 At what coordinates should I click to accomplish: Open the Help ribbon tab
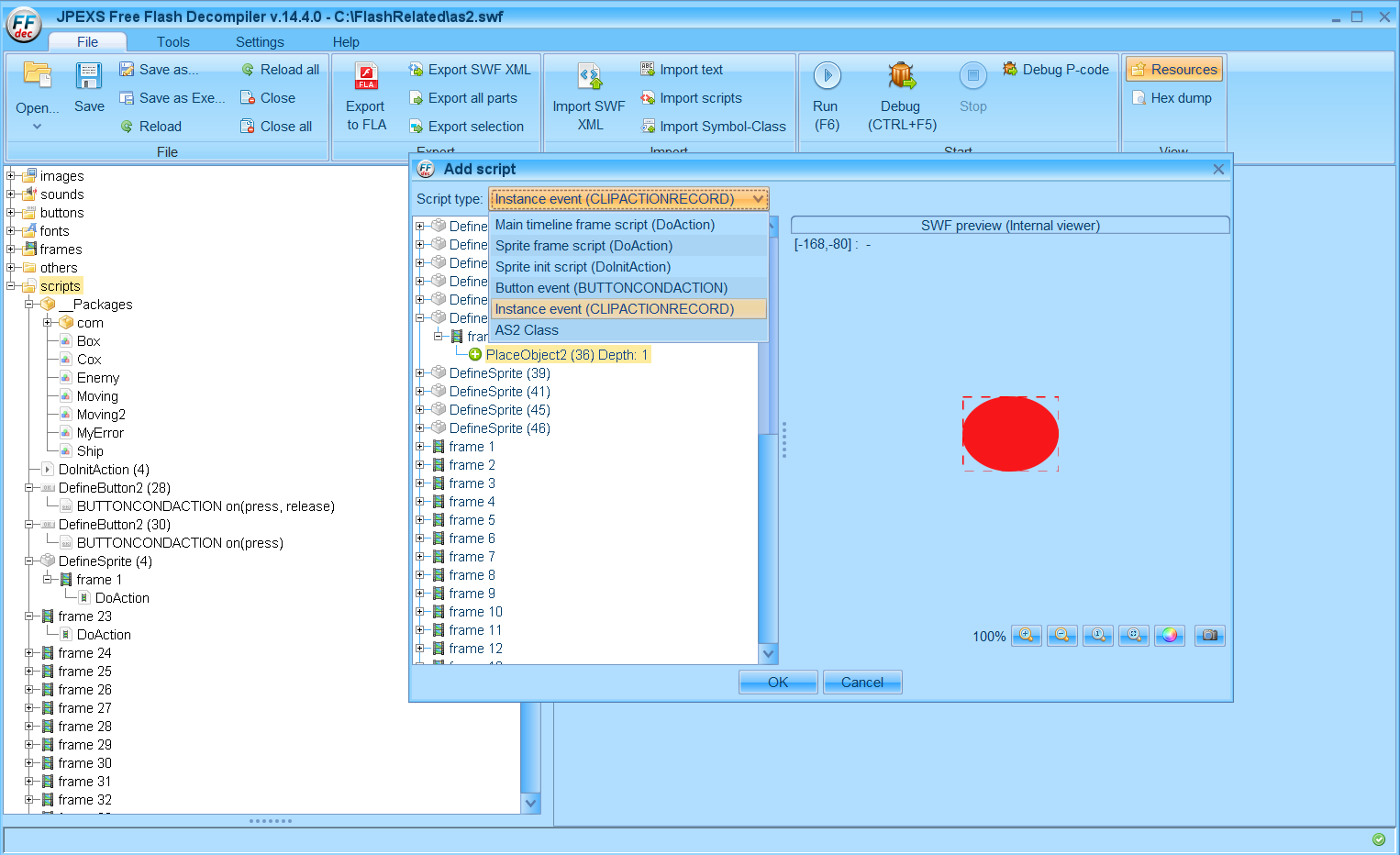pos(346,42)
